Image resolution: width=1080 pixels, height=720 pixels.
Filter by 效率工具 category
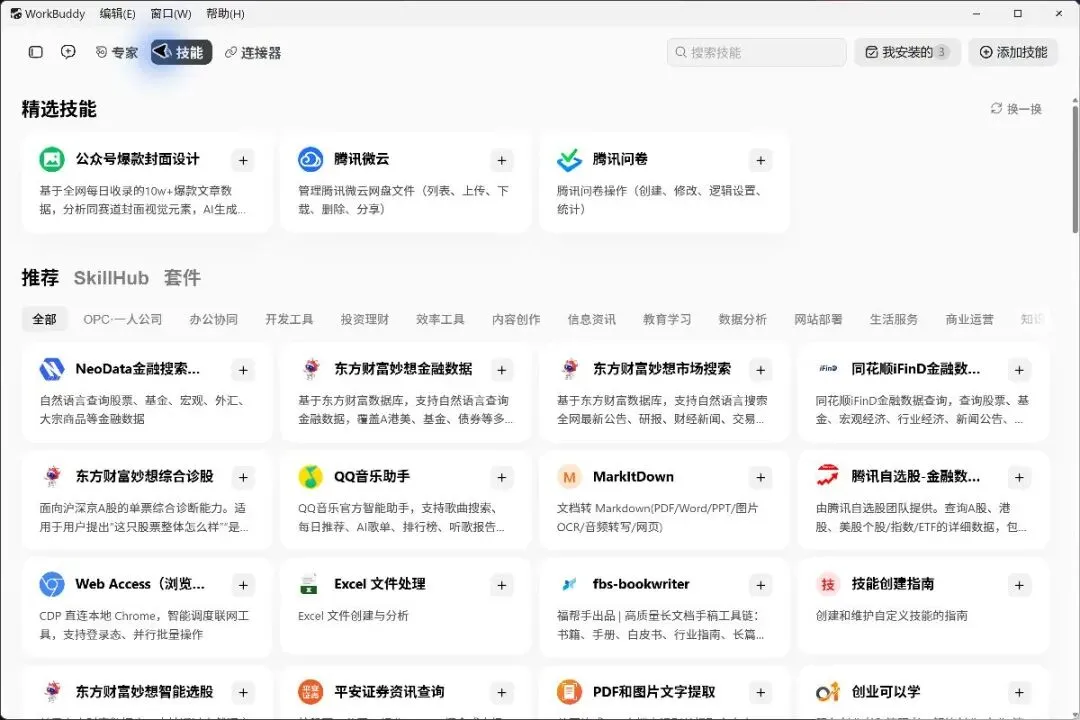pyautogui.click(x=440, y=319)
